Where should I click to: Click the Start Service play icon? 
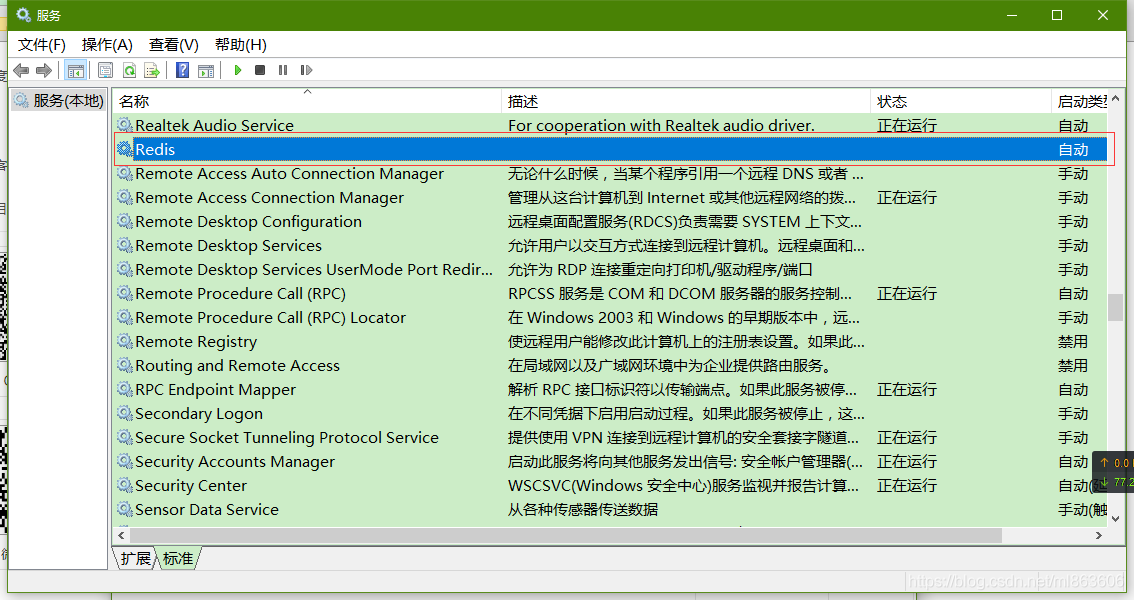pyautogui.click(x=238, y=70)
